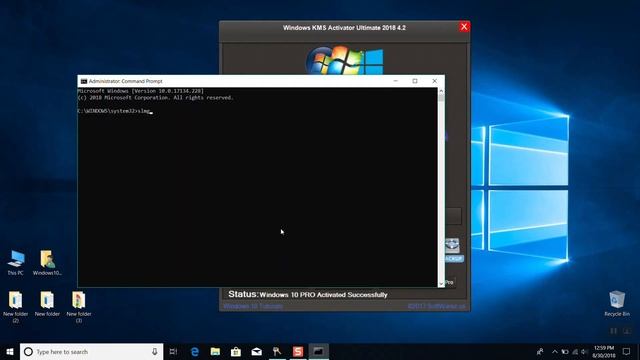This screenshot has height=360, width=640.
Task: Click the battery icon in system tray
Action: 565,351
